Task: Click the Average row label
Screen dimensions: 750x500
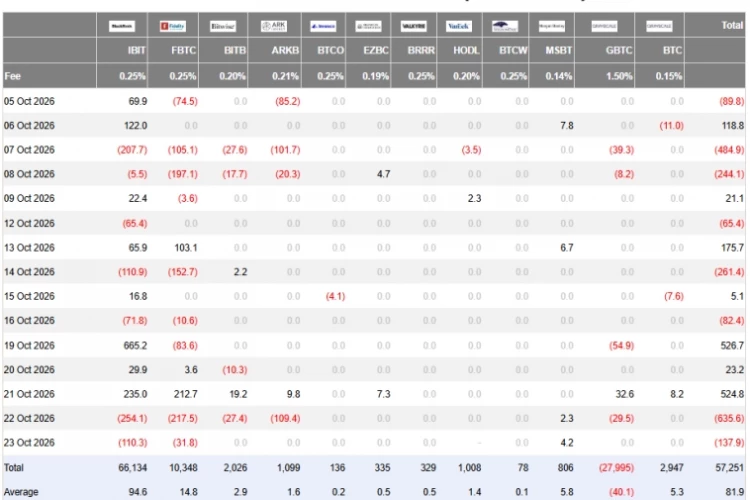Action: pyautogui.click(x=21, y=492)
